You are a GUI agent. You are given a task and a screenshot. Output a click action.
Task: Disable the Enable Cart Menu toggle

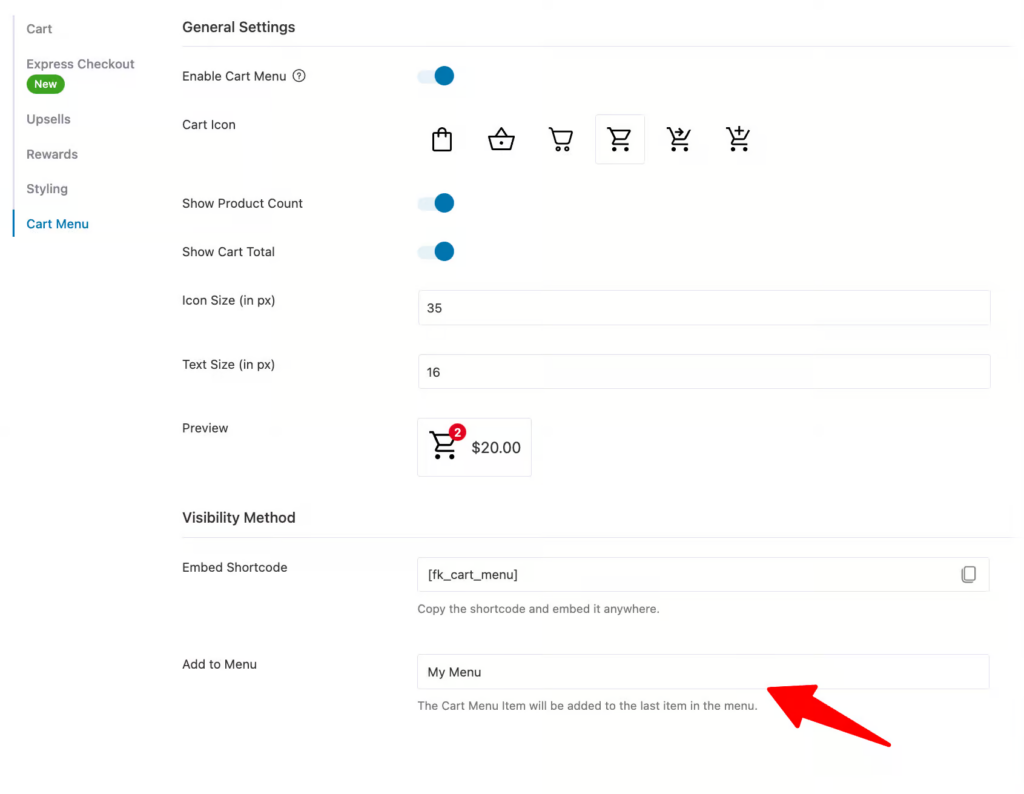[436, 75]
